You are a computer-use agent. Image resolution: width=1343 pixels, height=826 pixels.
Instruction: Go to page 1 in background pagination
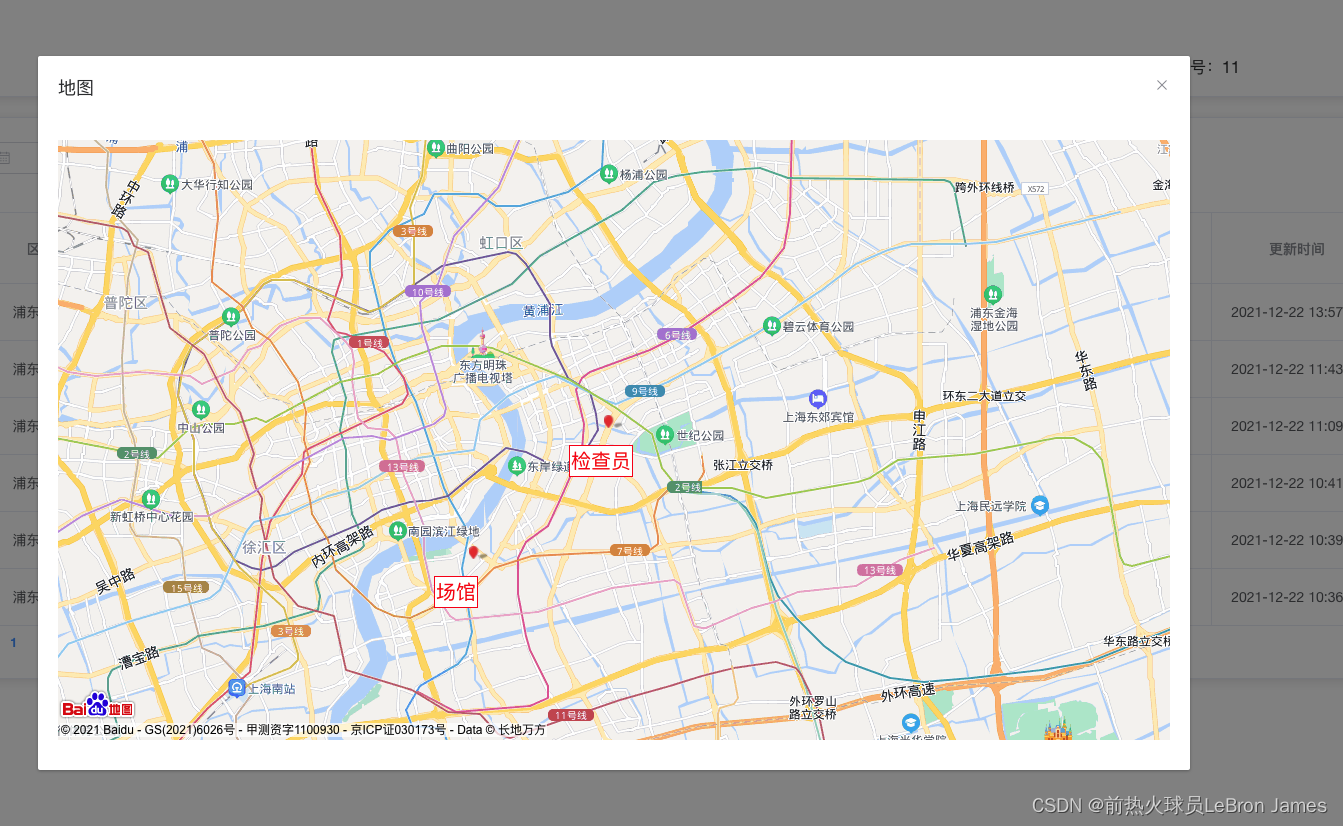(14, 642)
